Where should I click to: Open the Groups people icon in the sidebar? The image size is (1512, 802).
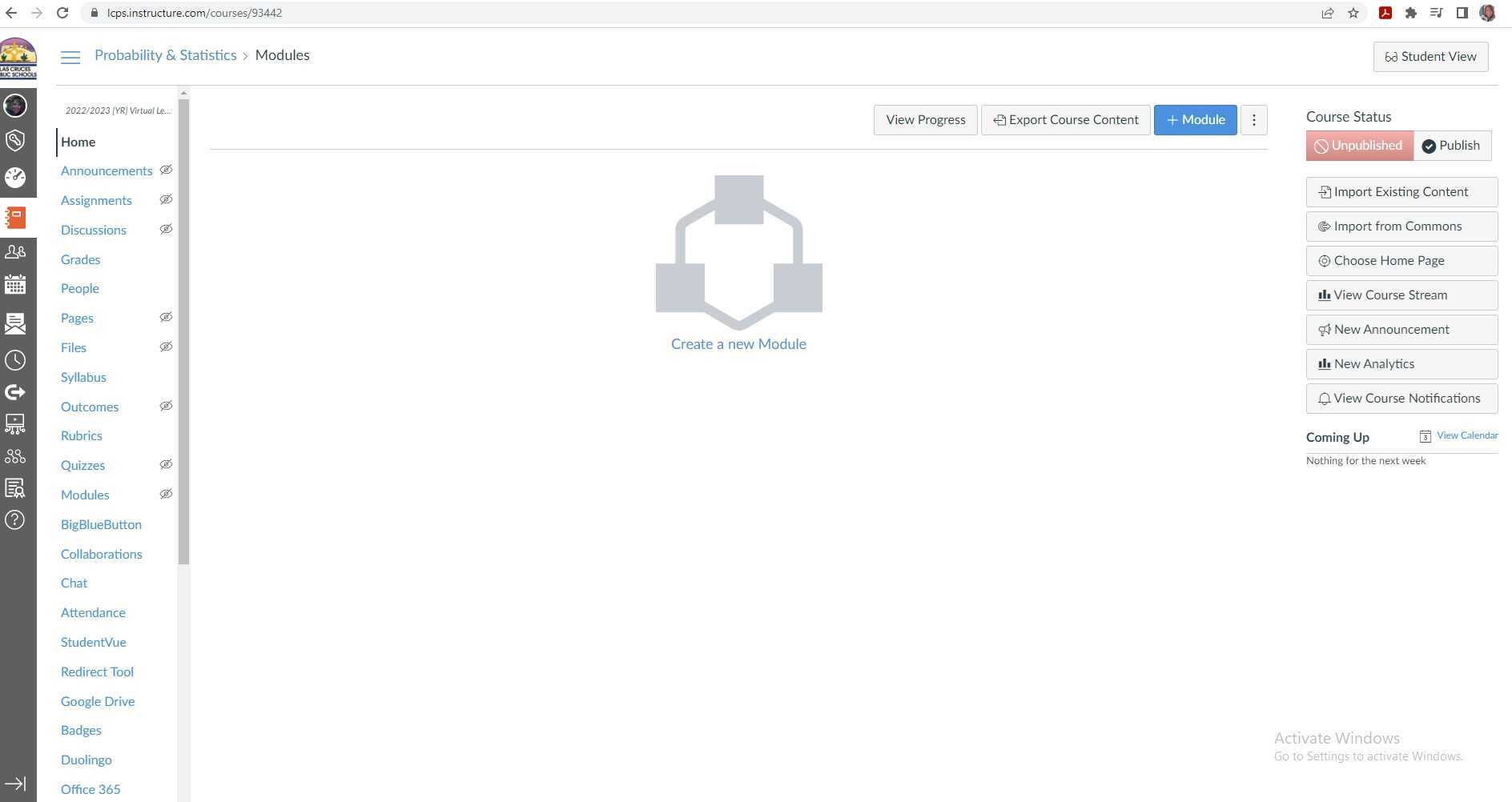click(x=15, y=252)
